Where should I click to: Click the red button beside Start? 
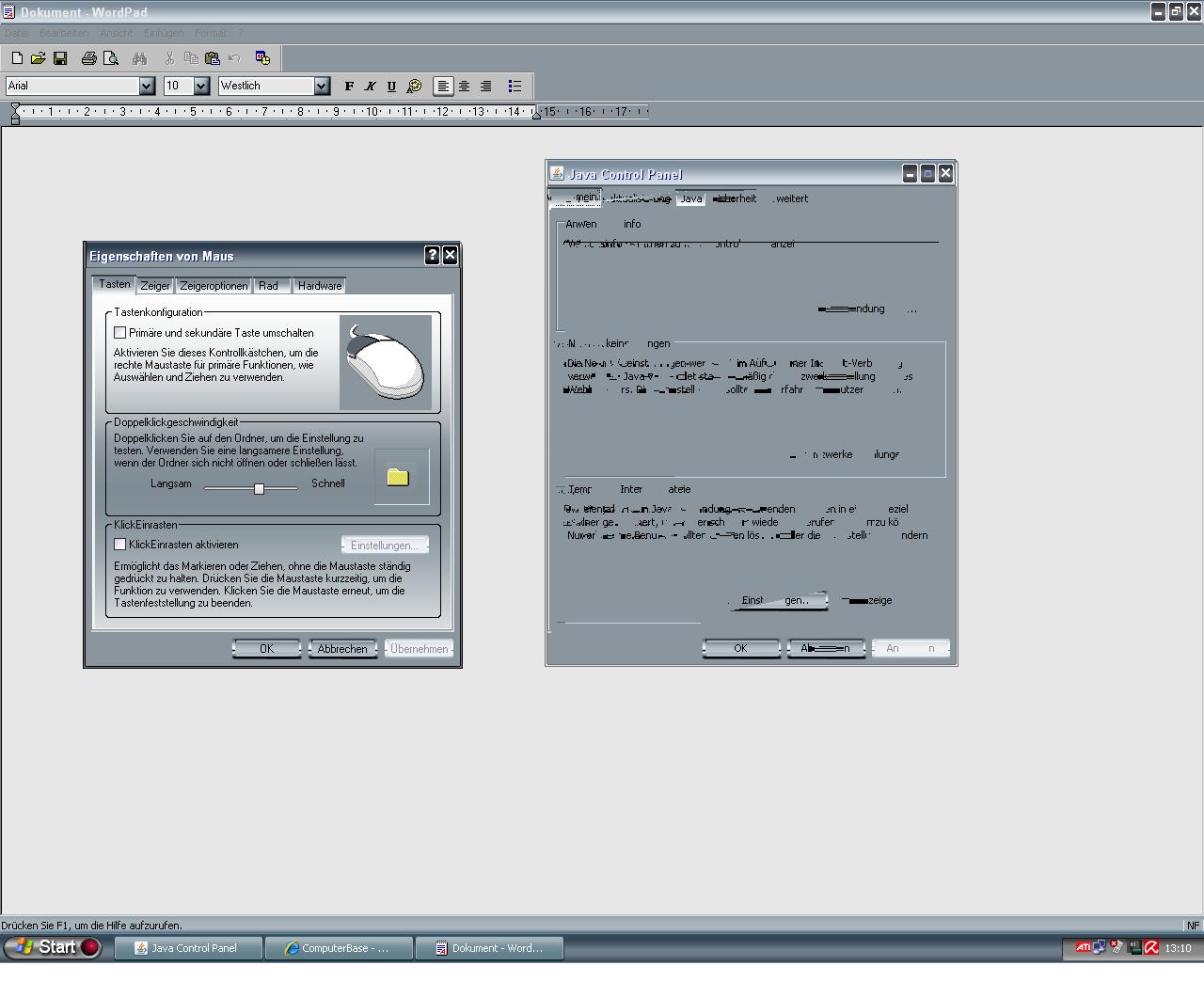[x=90, y=947]
